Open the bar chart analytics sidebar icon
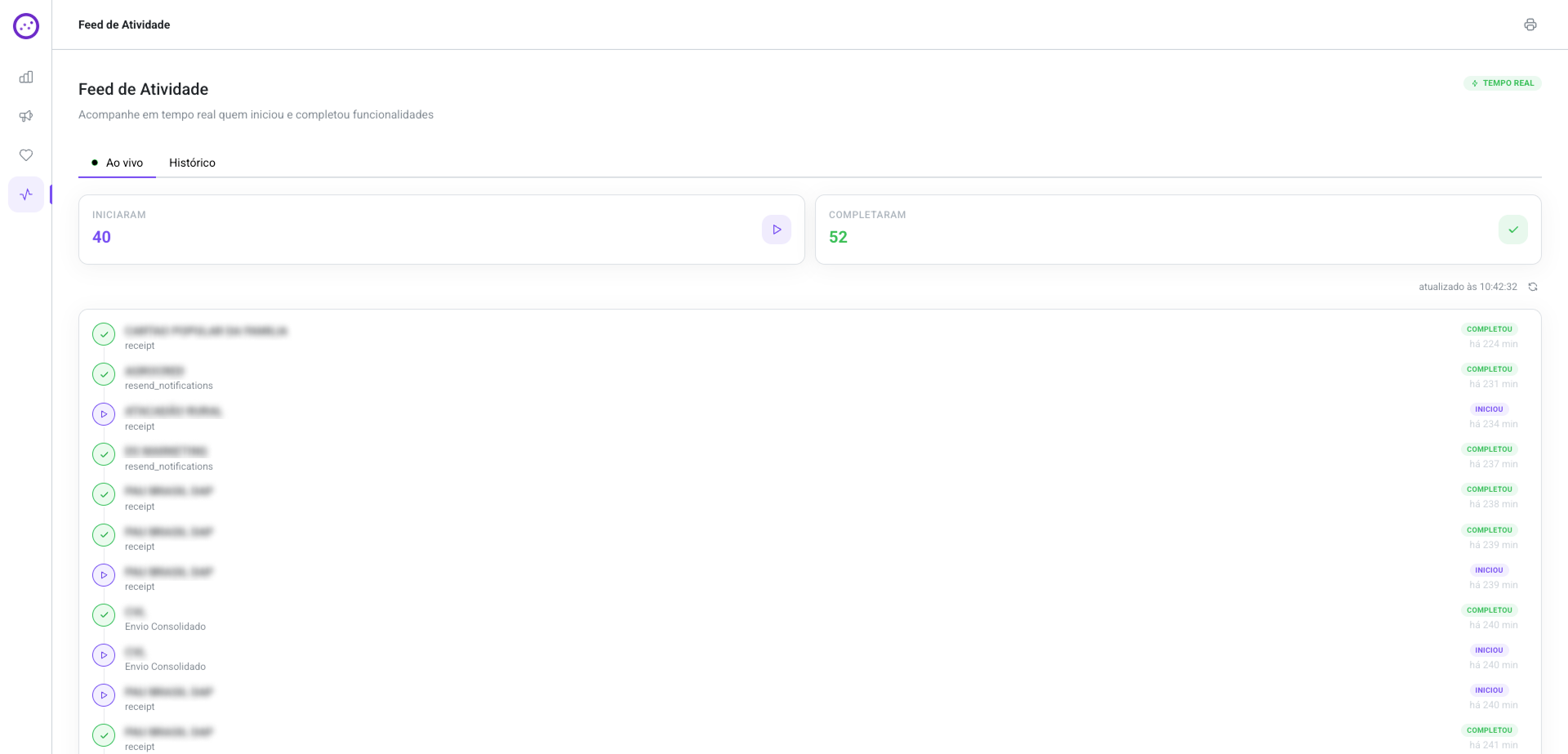This screenshot has height=754, width=1568. [x=26, y=77]
